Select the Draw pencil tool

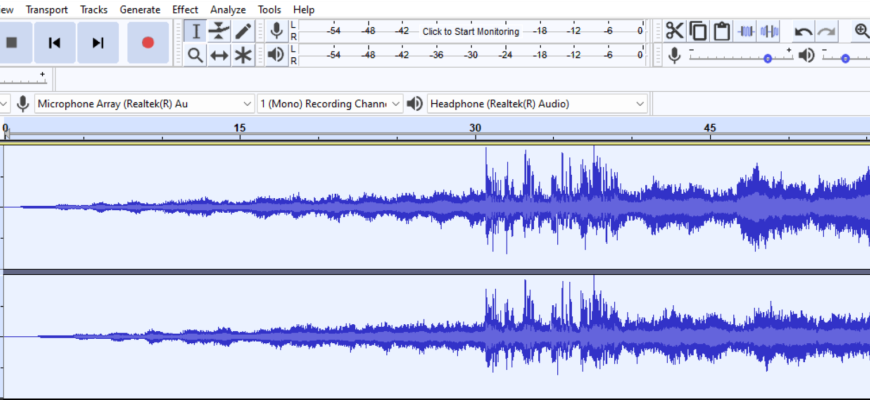[243, 31]
